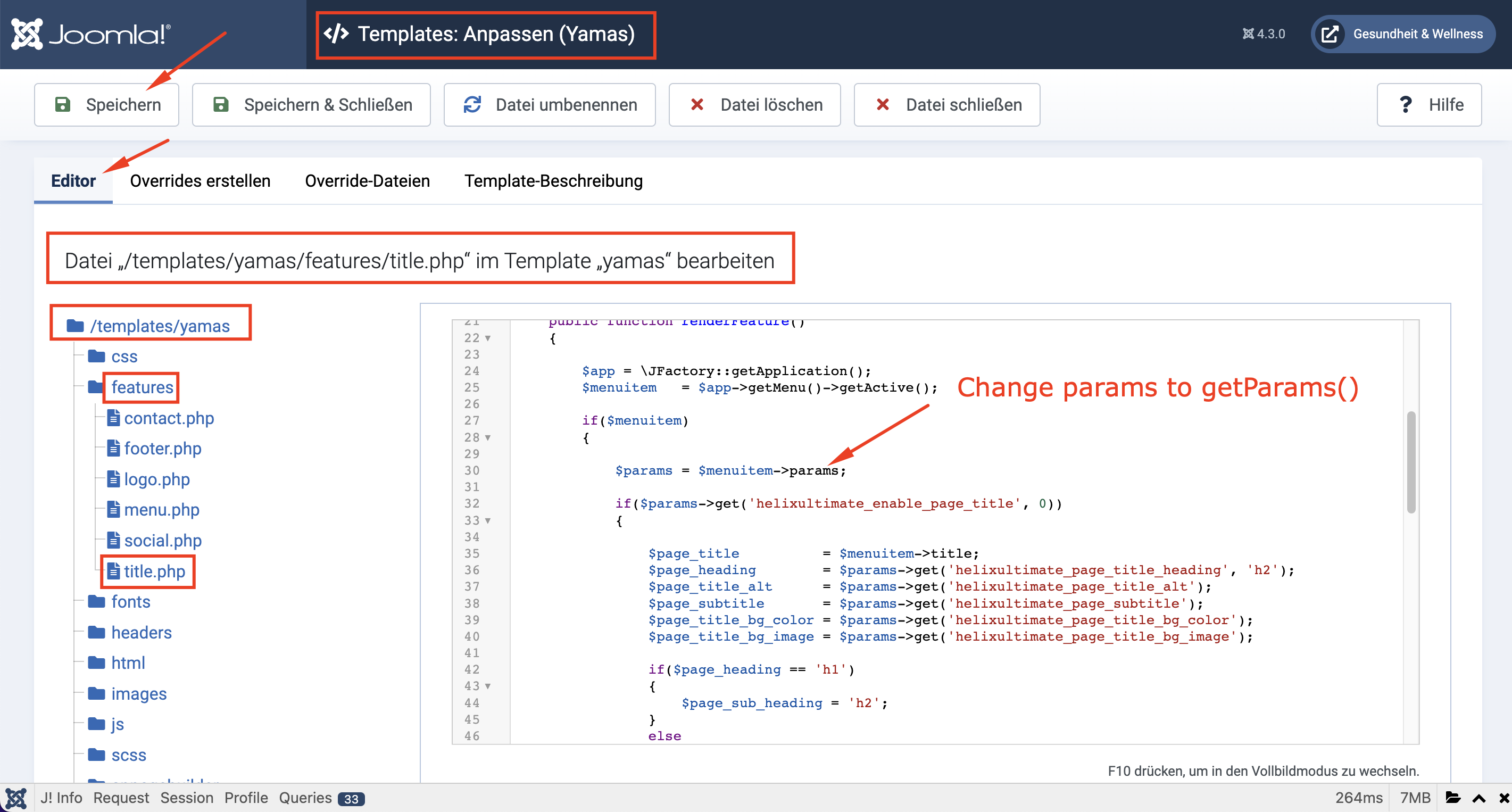
Task: Fold code block at line 28
Action: pyautogui.click(x=488, y=437)
